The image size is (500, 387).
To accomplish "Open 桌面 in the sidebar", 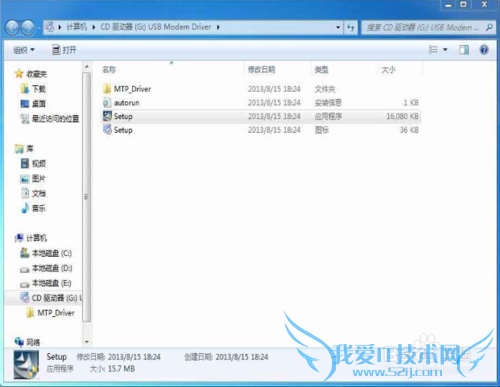I will [39, 104].
